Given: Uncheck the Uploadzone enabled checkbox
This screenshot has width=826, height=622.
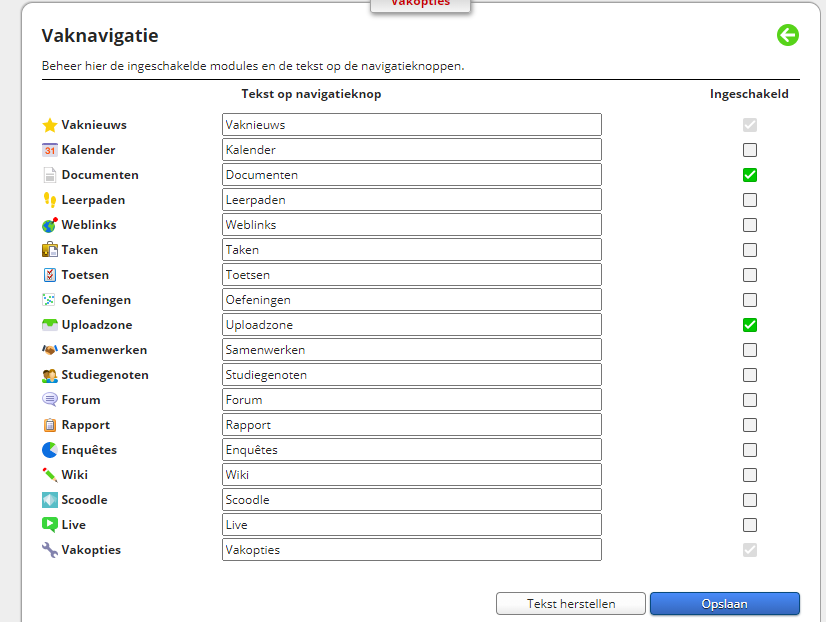Looking at the screenshot, I should [x=750, y=325].
